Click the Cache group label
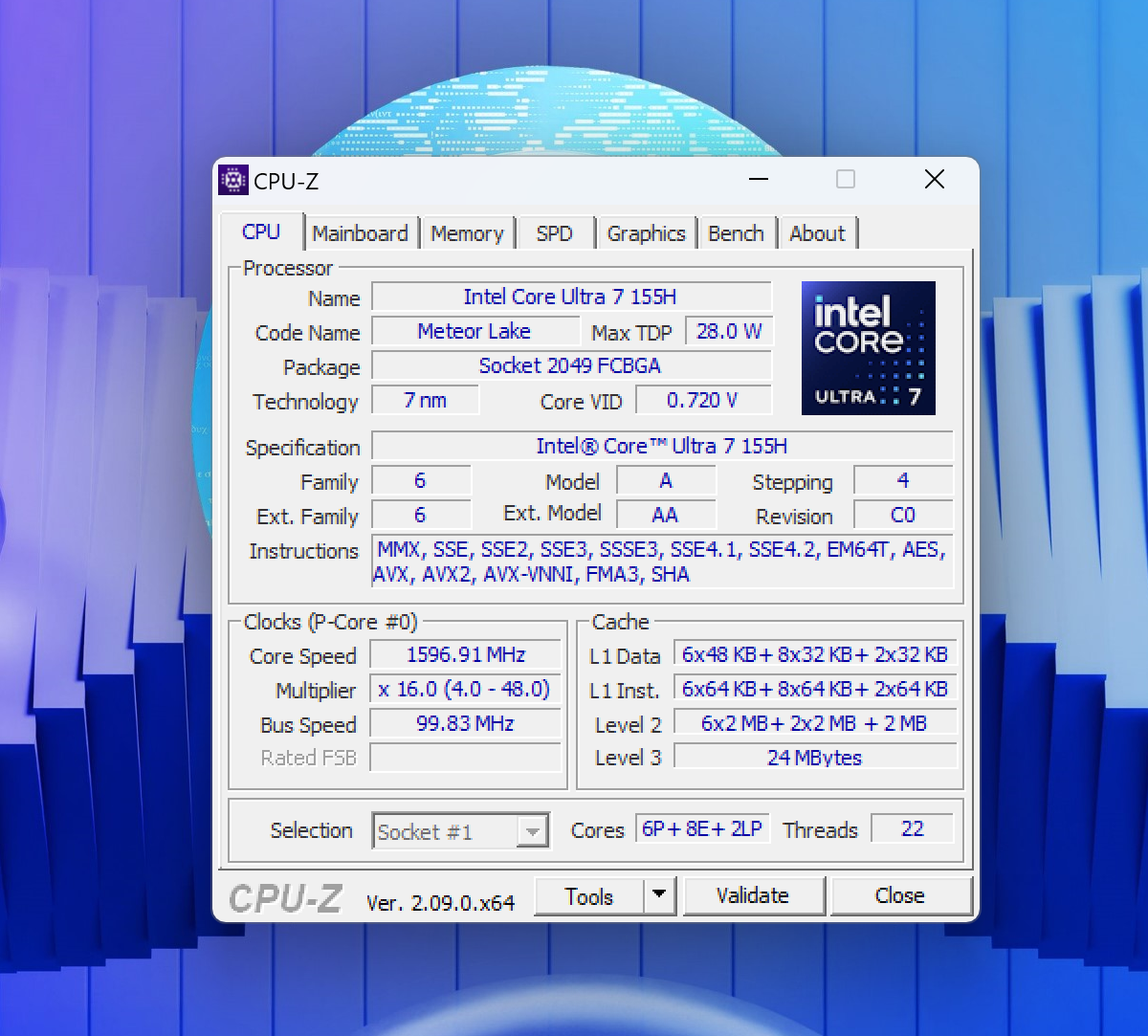This screenshot has width=1148, height=1036. click(x=621, y=622)
